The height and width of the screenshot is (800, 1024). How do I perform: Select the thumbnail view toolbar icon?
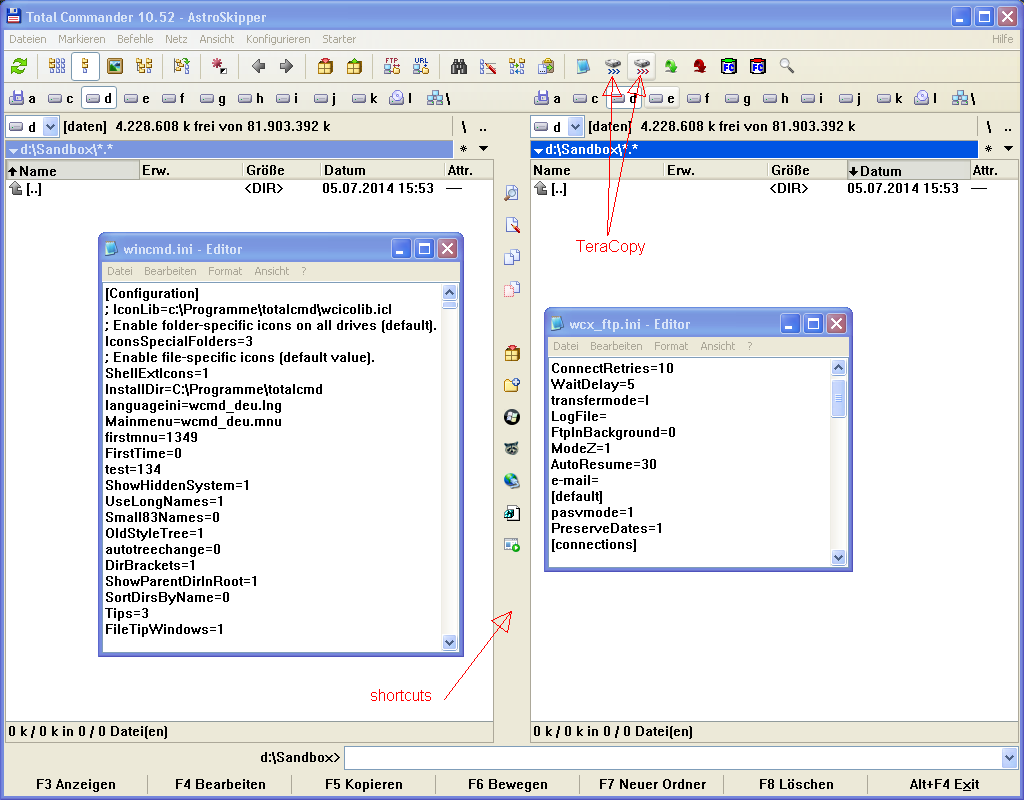[115, 66]
